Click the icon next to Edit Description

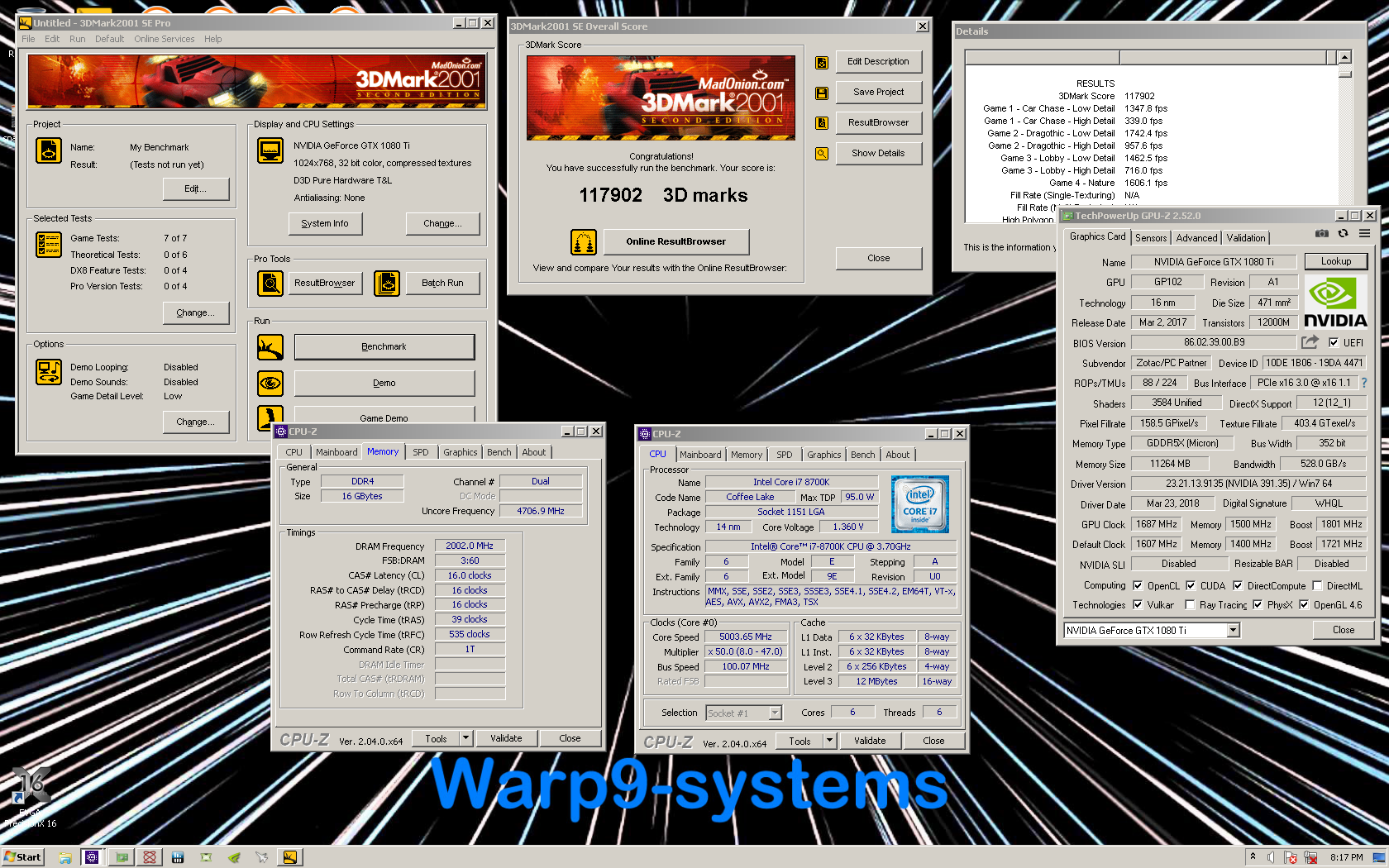(x=822, y=62)
